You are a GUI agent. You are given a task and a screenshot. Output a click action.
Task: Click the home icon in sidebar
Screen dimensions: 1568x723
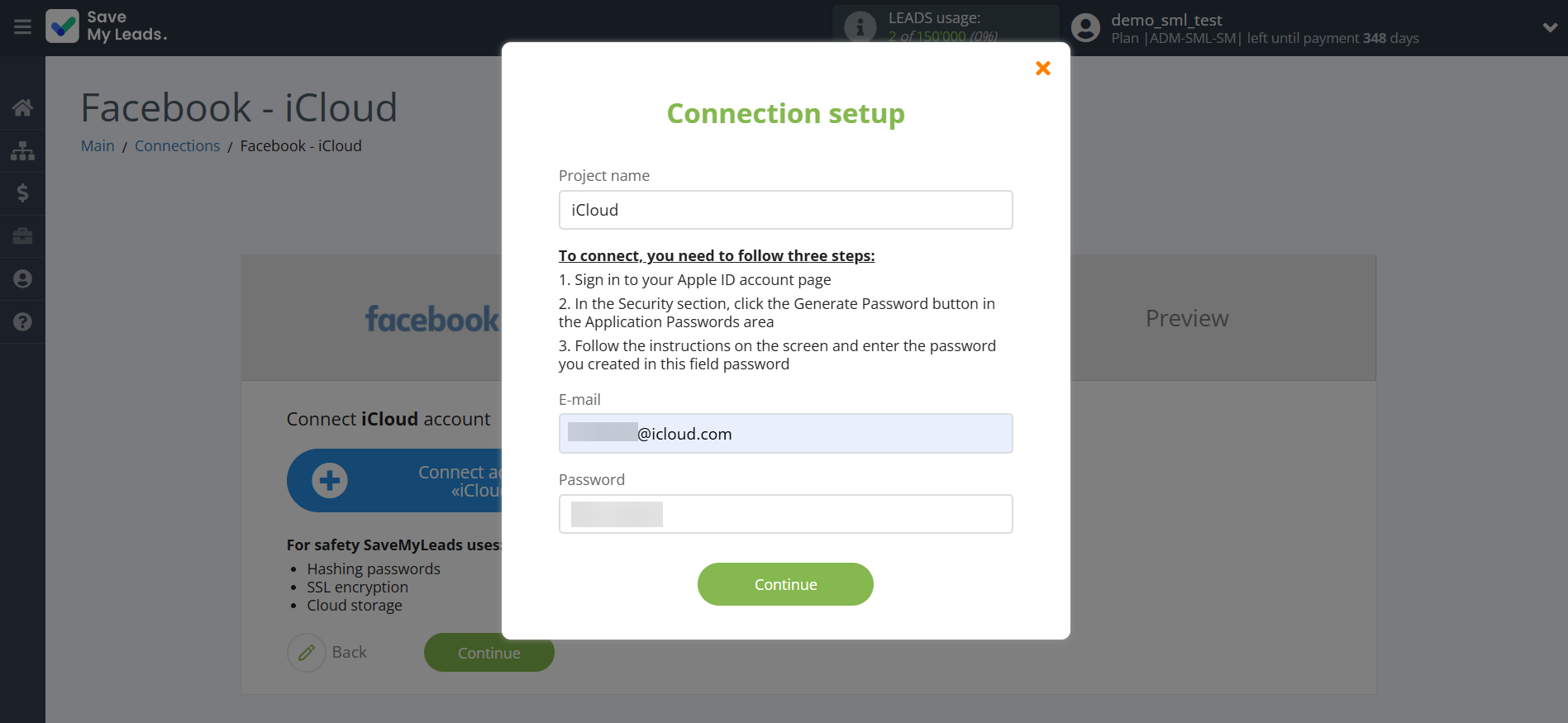pos(22,107)
